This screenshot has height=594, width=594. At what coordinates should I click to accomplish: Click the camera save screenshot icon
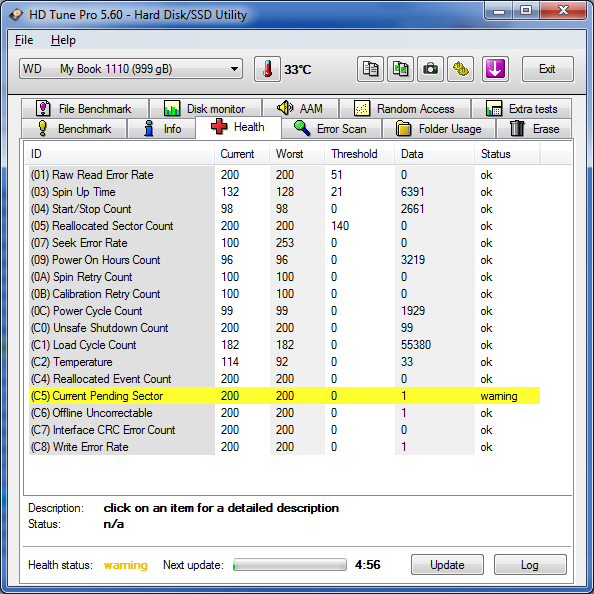(430, 69)
